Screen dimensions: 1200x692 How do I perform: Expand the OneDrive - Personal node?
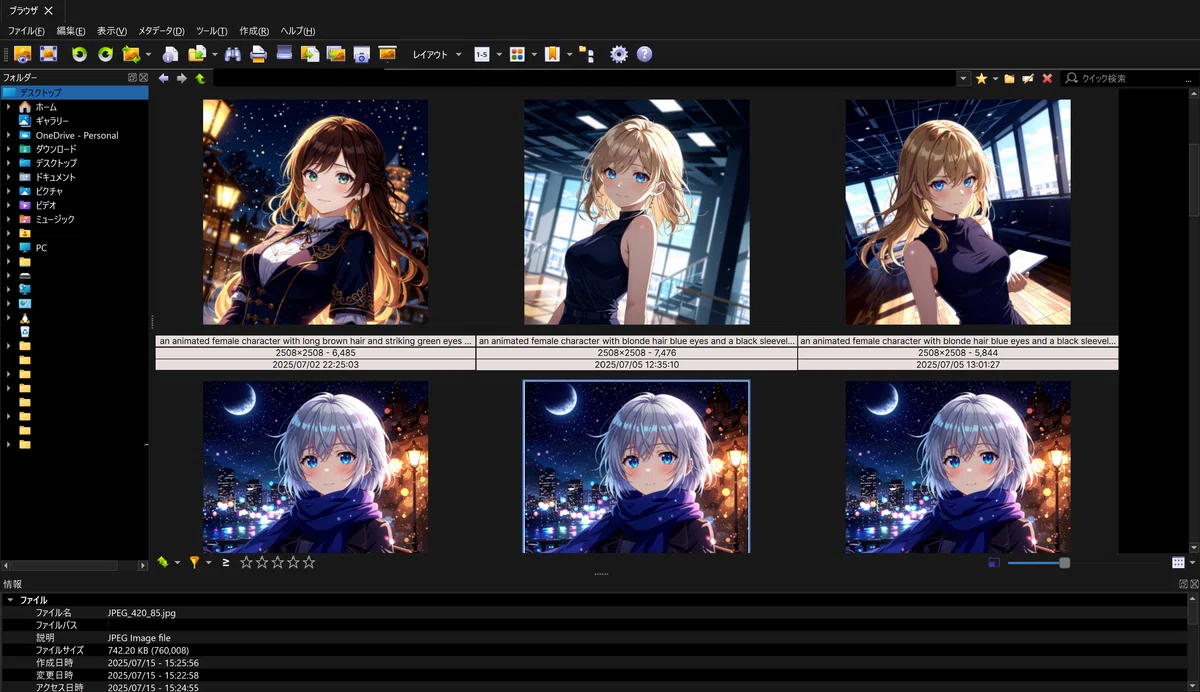click(8, 135)
